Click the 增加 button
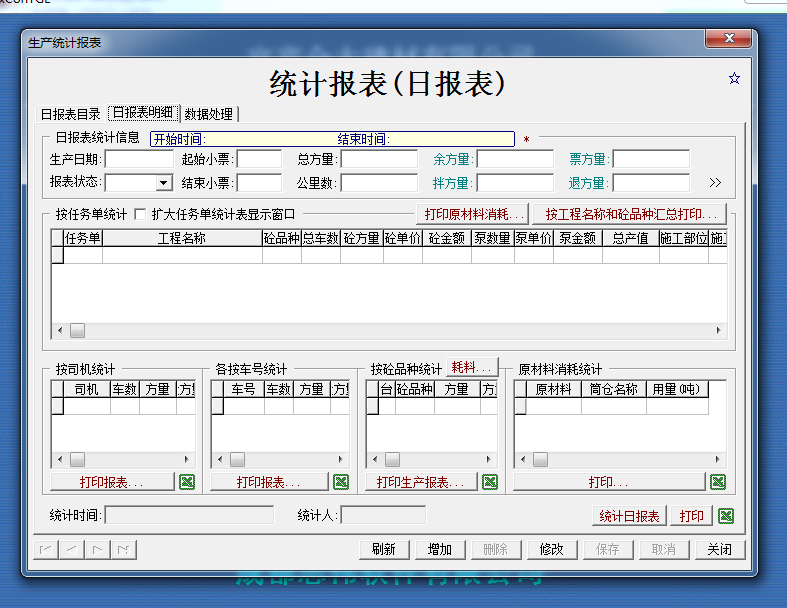787x608 pixels. tap(439, 549)
